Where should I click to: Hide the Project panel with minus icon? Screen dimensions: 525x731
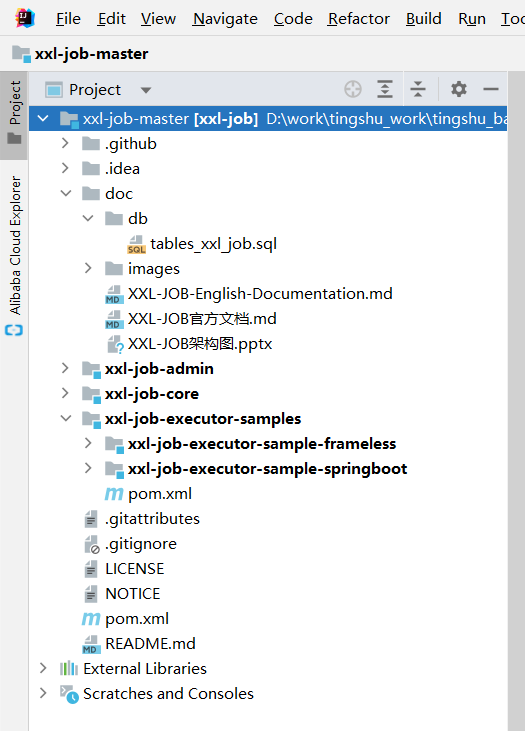point(491,89)
